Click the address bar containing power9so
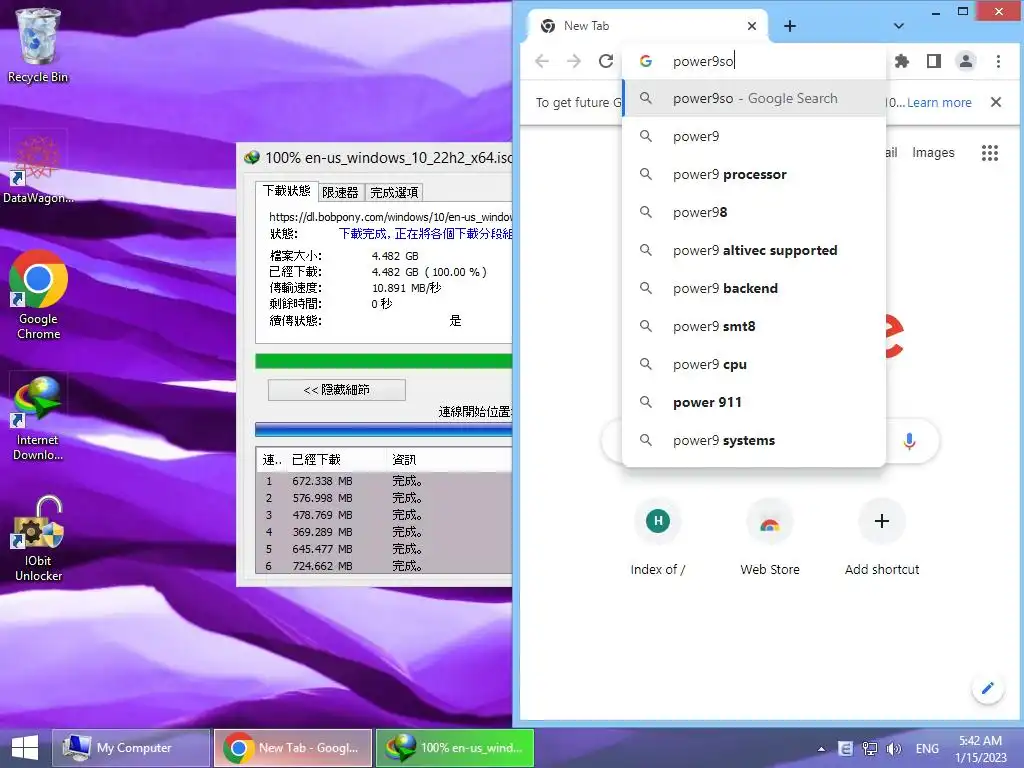 point(754,61)
